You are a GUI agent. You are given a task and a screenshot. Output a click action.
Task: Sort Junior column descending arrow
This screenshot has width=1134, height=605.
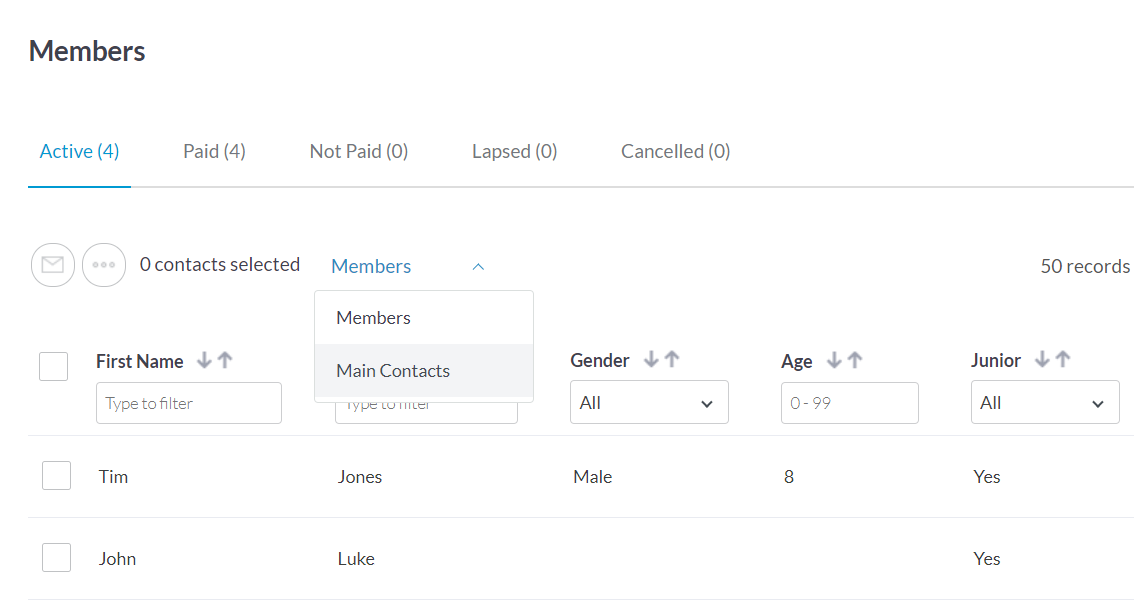pos(1042,360)
